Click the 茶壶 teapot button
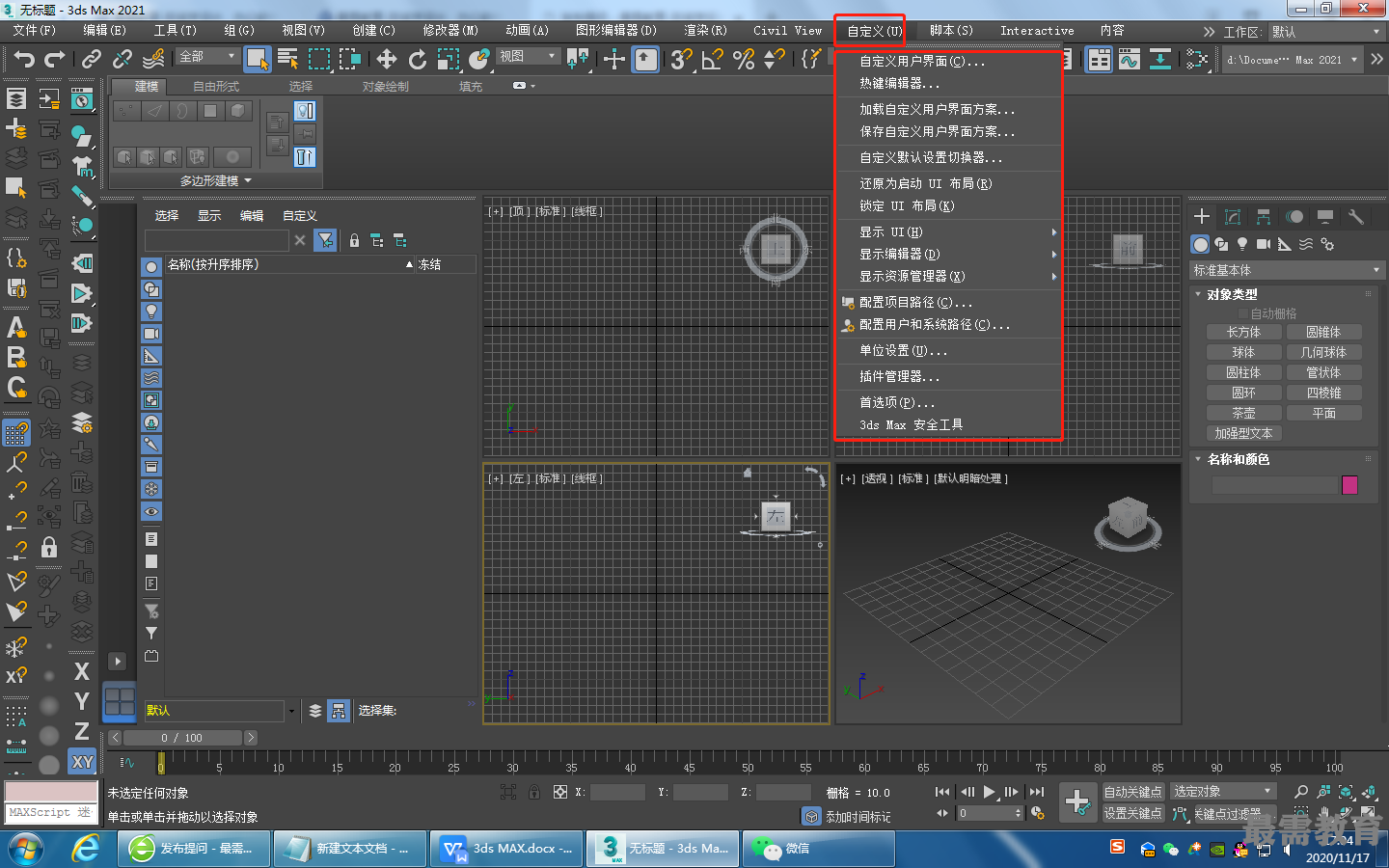Viewport: 1389px width, 868px height. click(1243, 413)
